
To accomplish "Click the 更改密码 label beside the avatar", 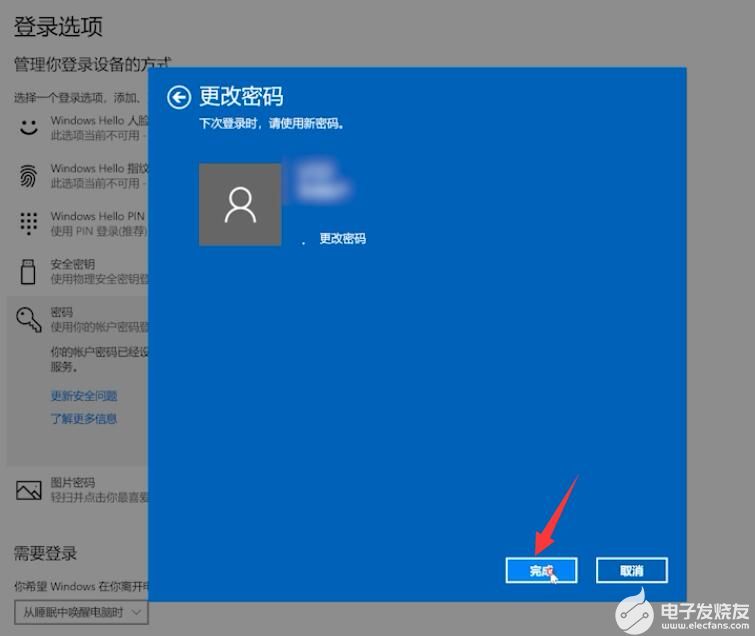I will (343, 238).
